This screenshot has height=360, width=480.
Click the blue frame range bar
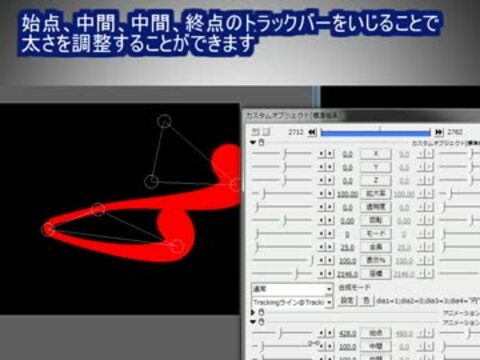(376, 133)
